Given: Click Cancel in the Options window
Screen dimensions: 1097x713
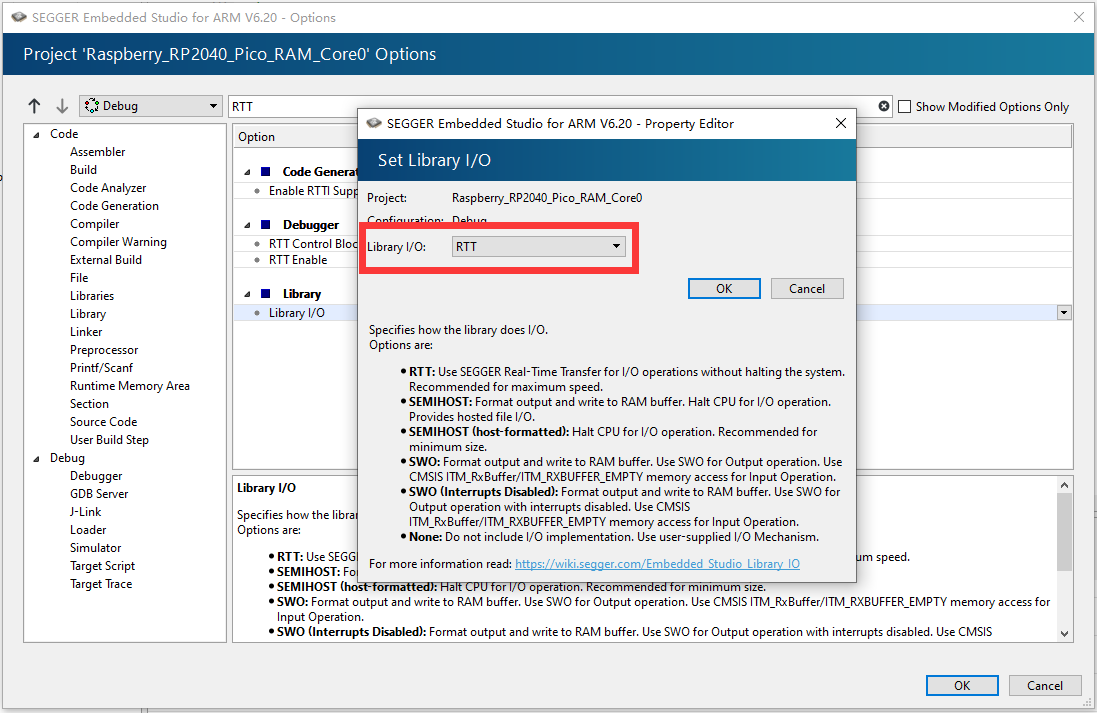Looking at the screenshot, I should click(1045, 686).
